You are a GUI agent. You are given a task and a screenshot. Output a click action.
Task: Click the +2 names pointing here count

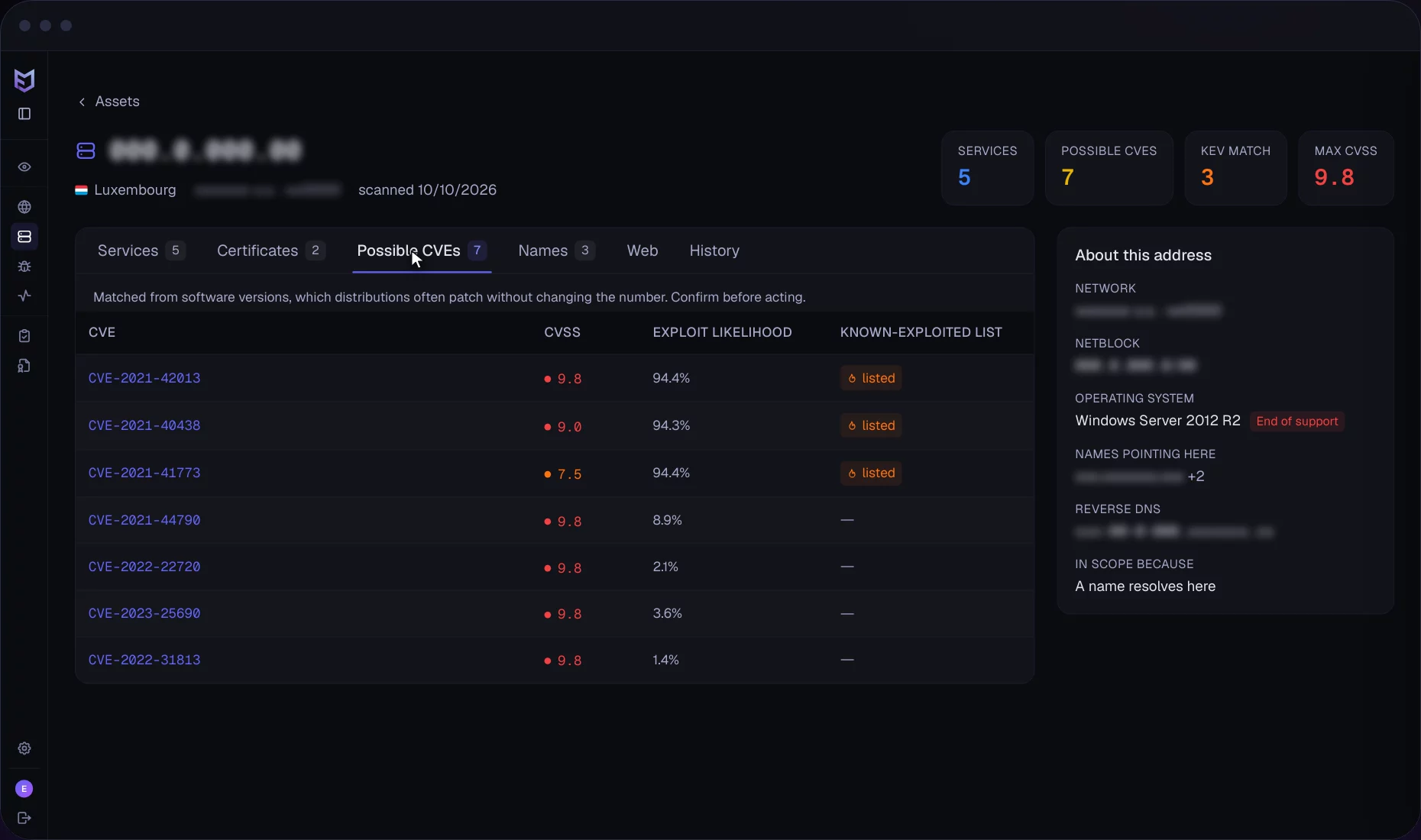(1196, 477)
